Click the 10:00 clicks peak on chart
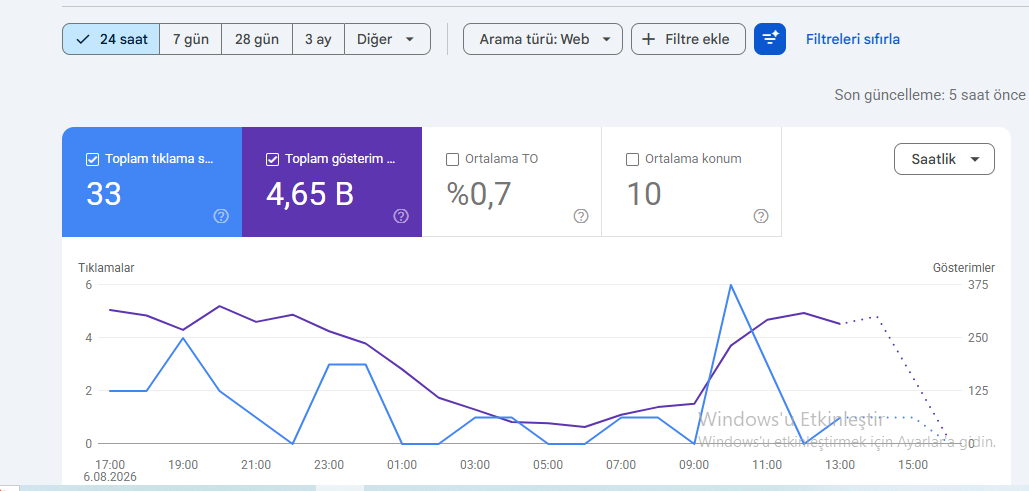The width and height of the screenshot is (1029, 491). click(730, 285)
